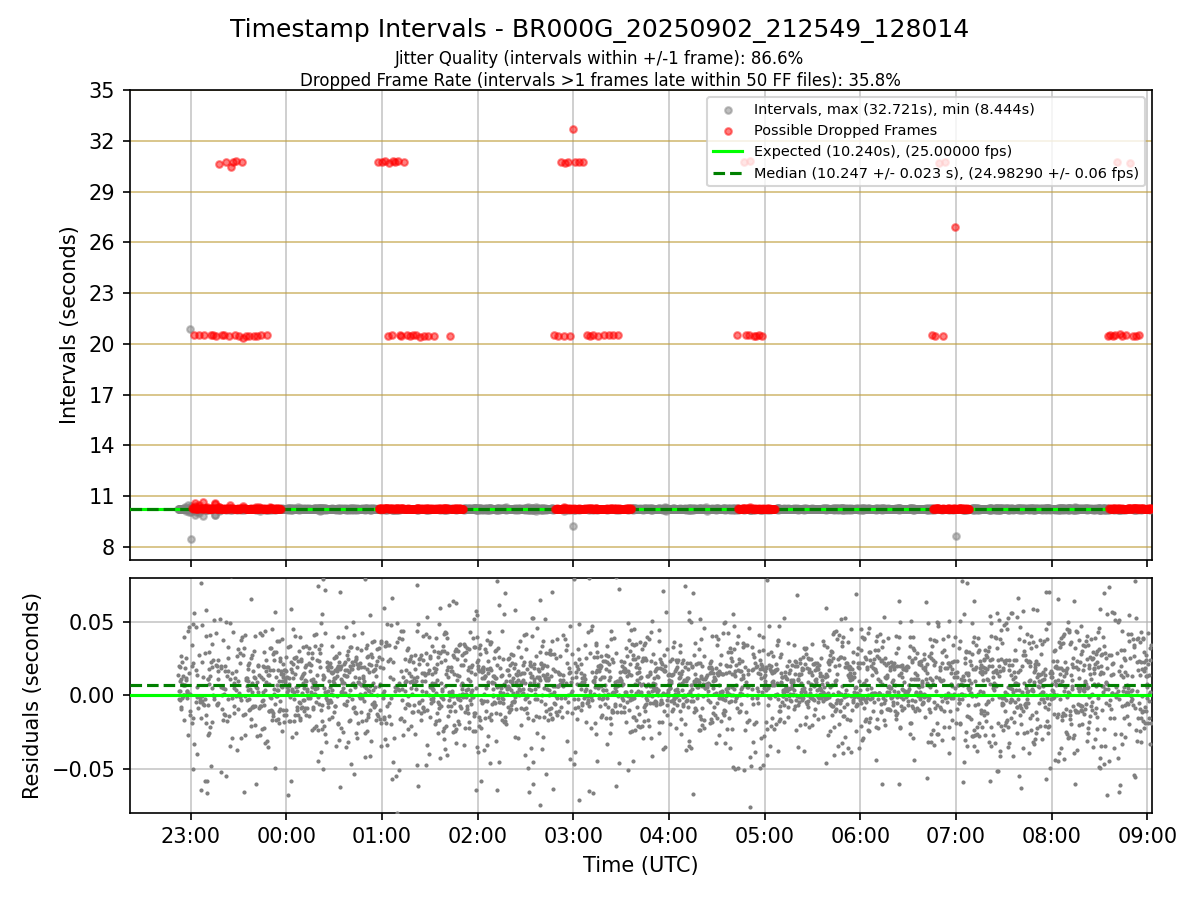Click the 'Dropped Frame Rate' subtitle line
The width and height of the screenshot is (1200, 900).
599,79
